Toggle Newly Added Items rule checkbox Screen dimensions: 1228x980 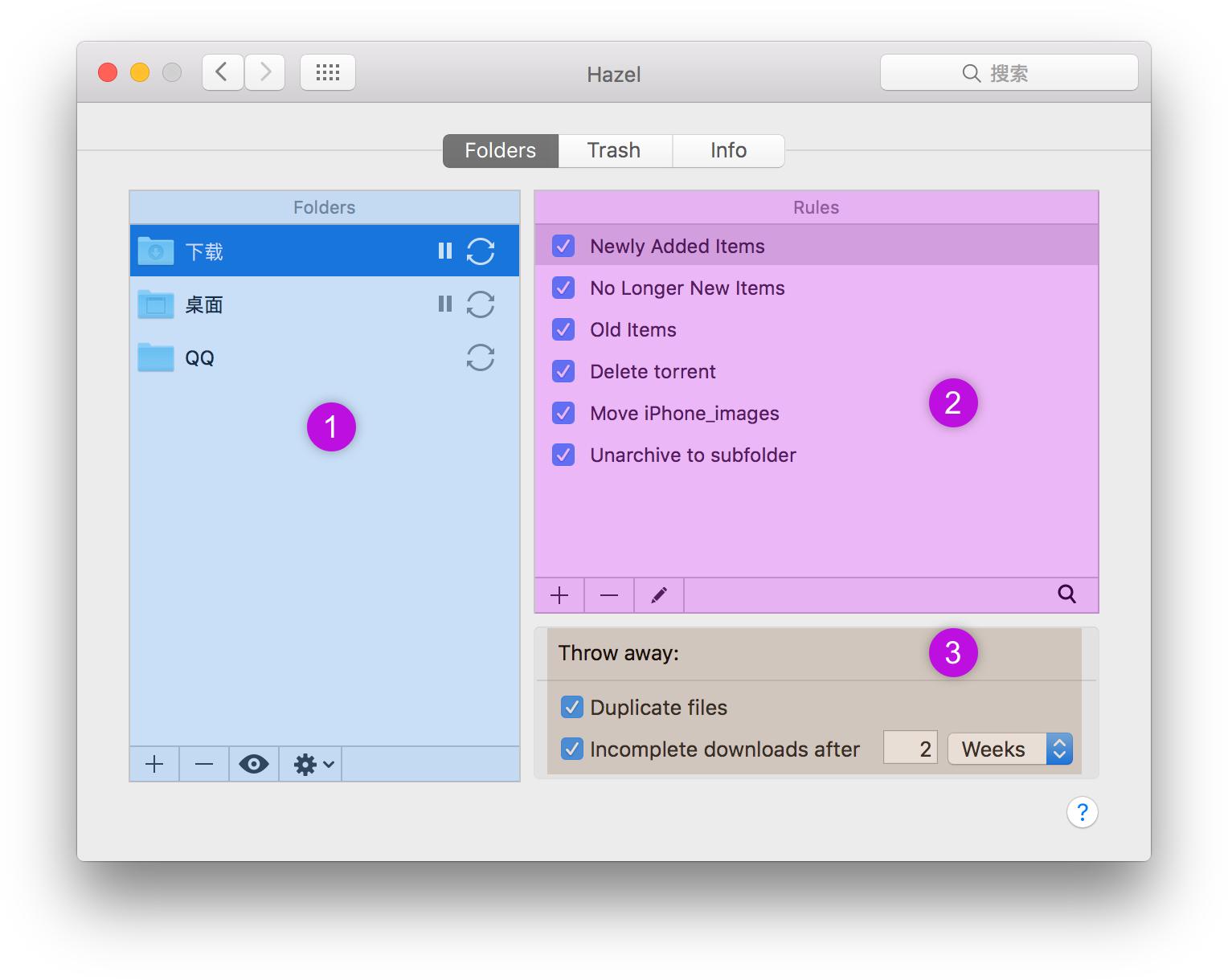pos(563,246)
